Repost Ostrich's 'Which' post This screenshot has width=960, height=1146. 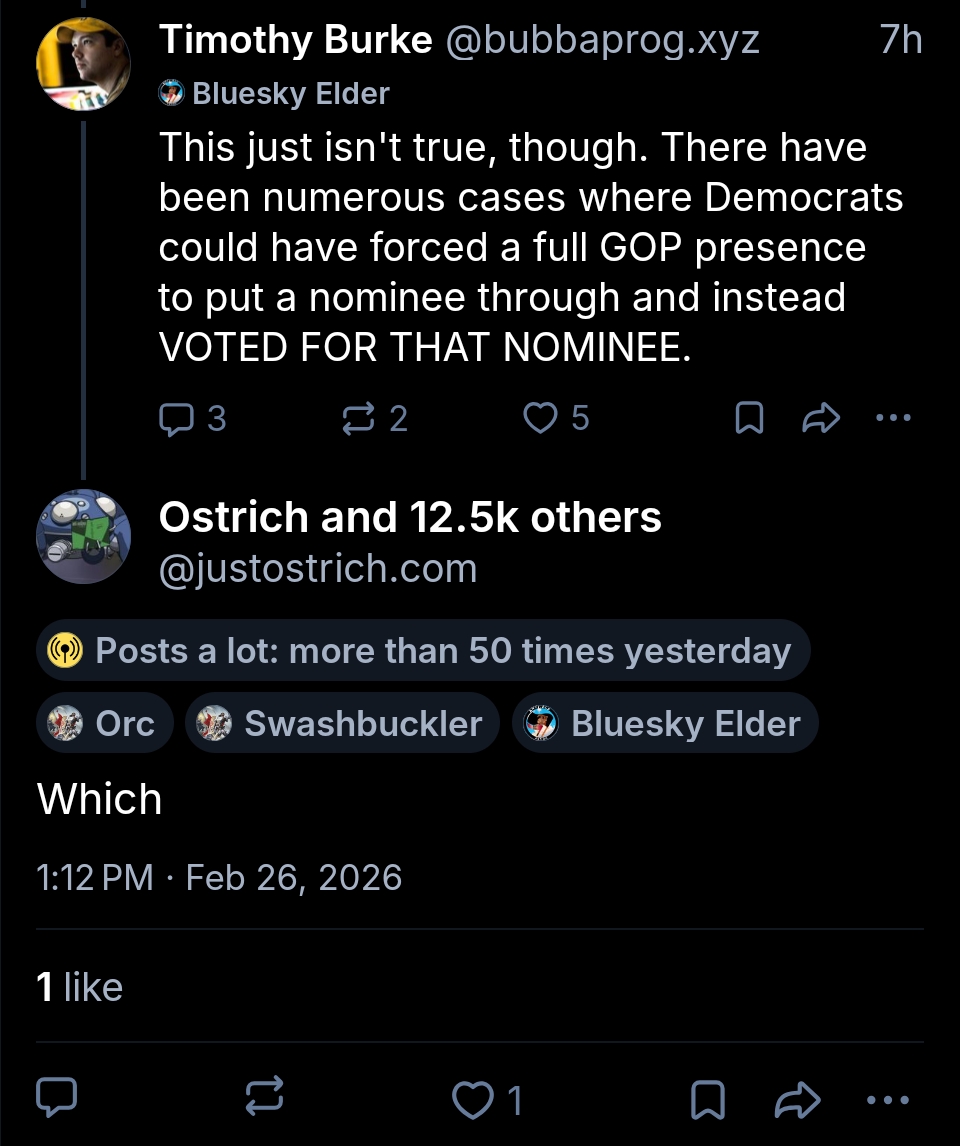[265, 1099]
